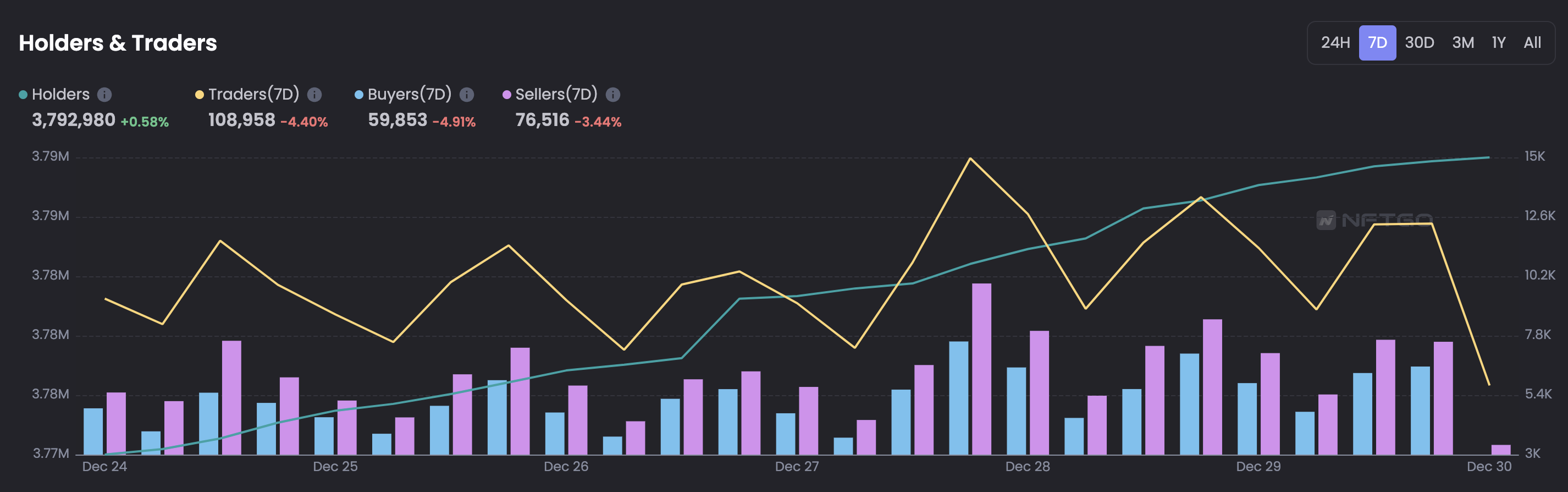Toggle Sellers(7D) legend series visibility
This screenshot has height=492, width=1568.
click(x=556, y=95)
